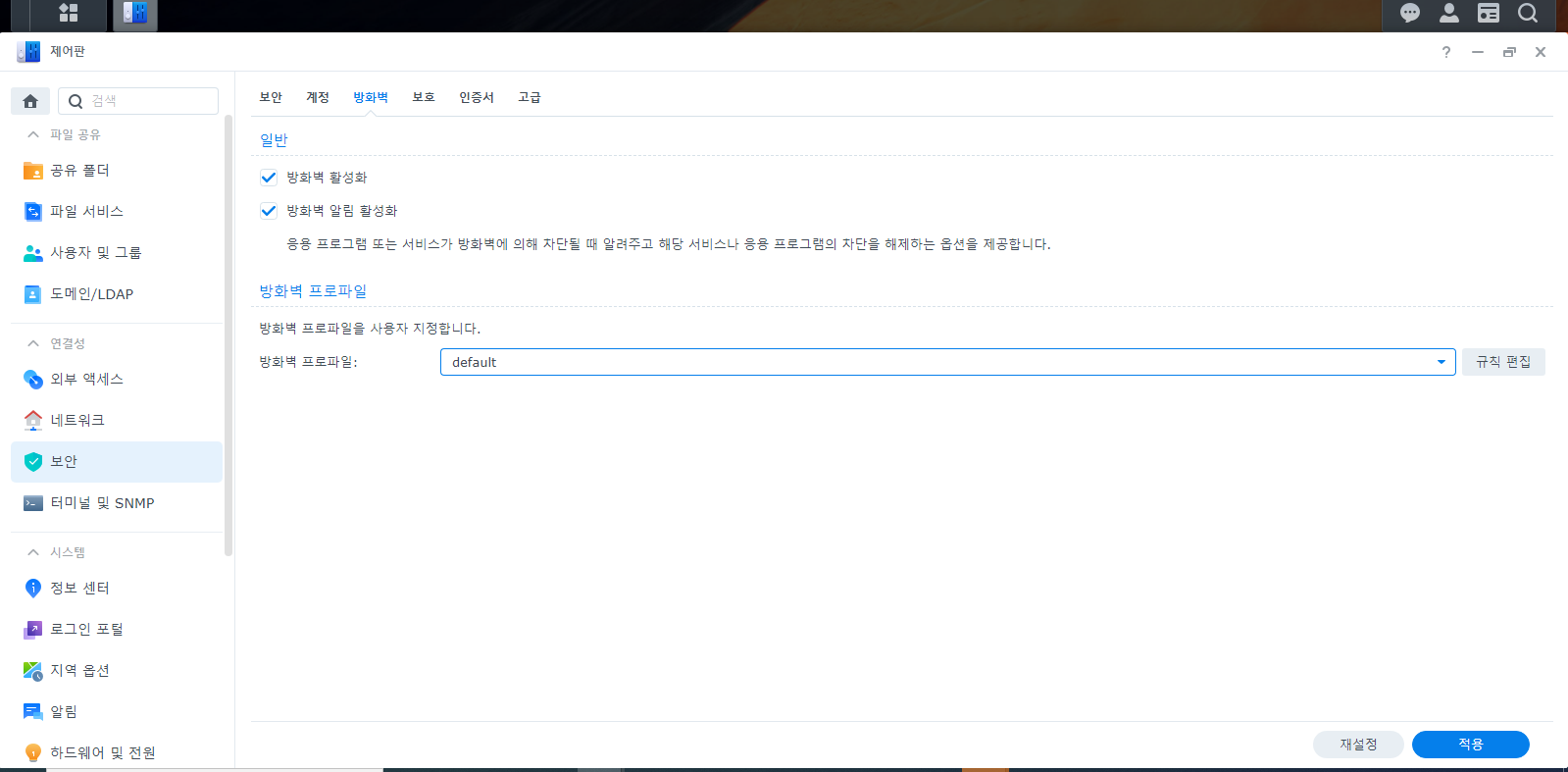The height and width of the screenshot is (772, 1568).
Task: Open the chat notifications bubble icon
Action: coord(1410,13)
